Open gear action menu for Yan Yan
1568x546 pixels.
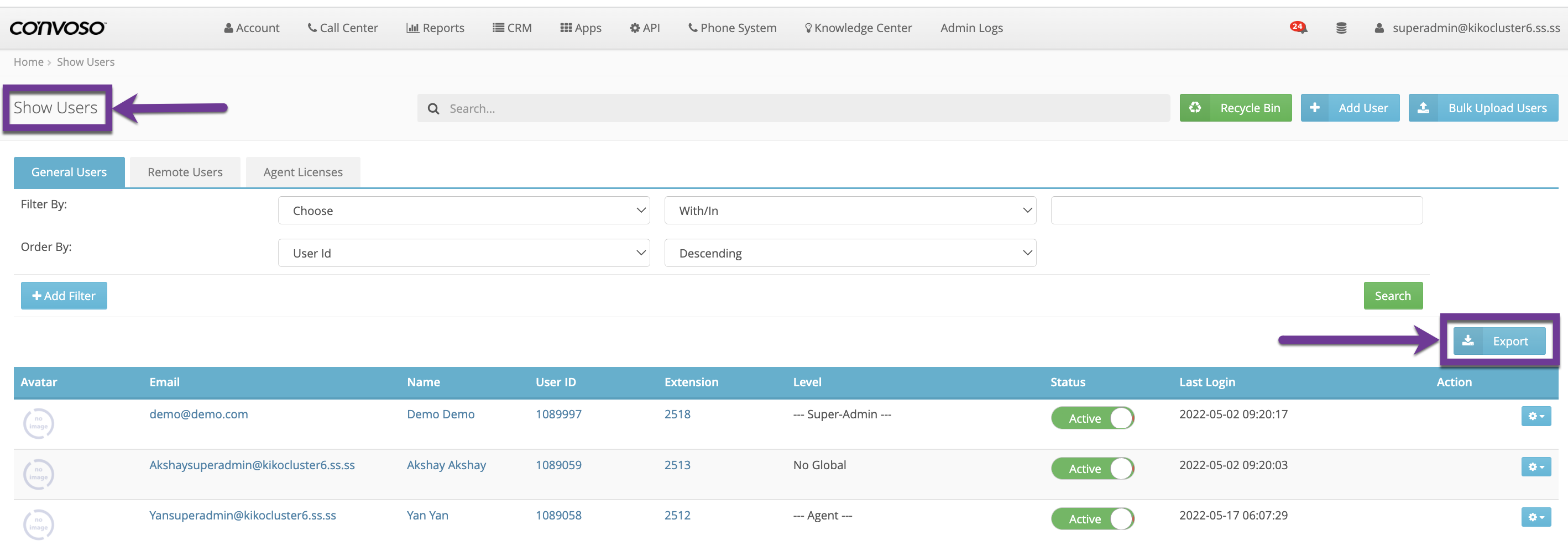coord(1535,517)
